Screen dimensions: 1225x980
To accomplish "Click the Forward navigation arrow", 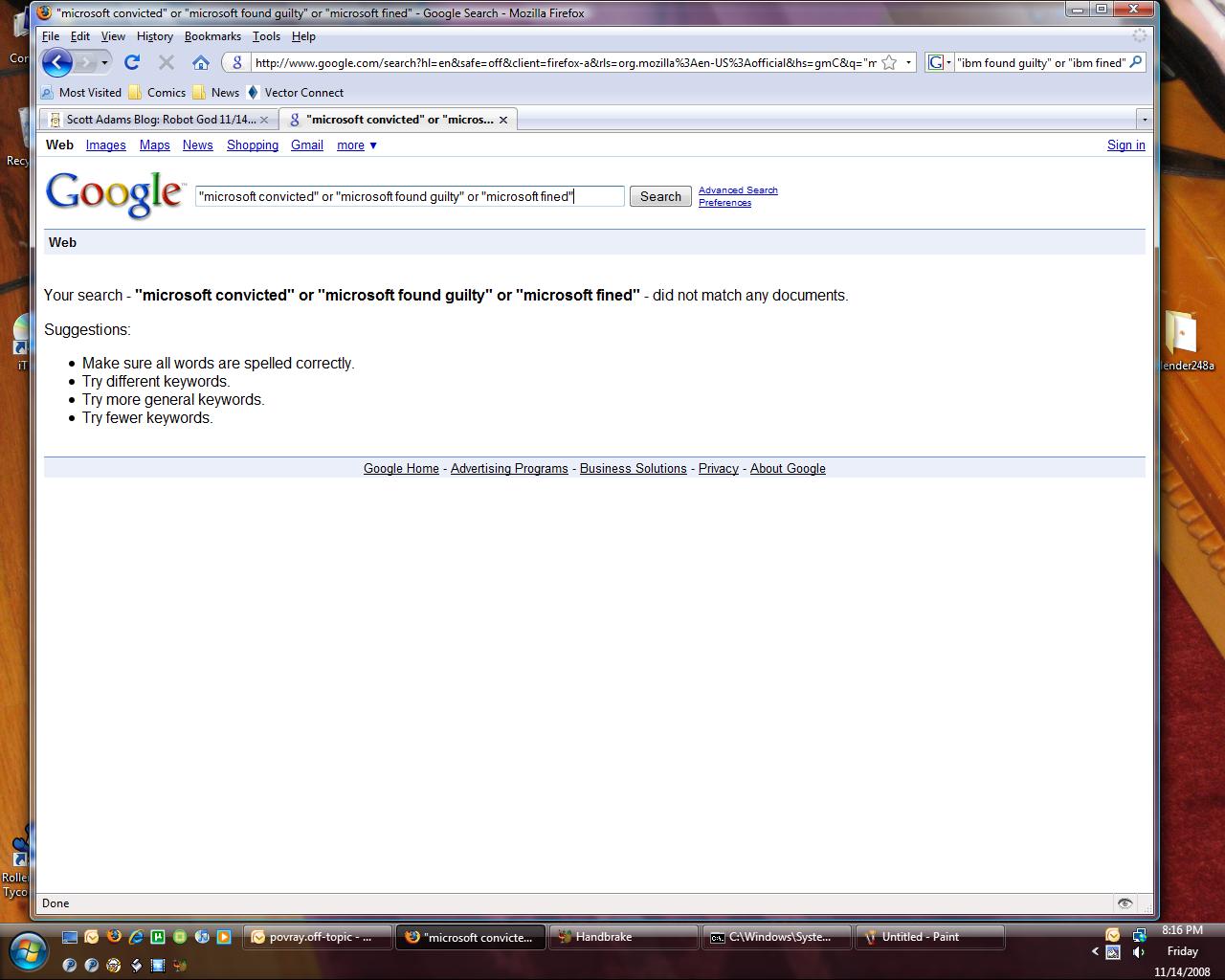I will [x=85, y=62].
